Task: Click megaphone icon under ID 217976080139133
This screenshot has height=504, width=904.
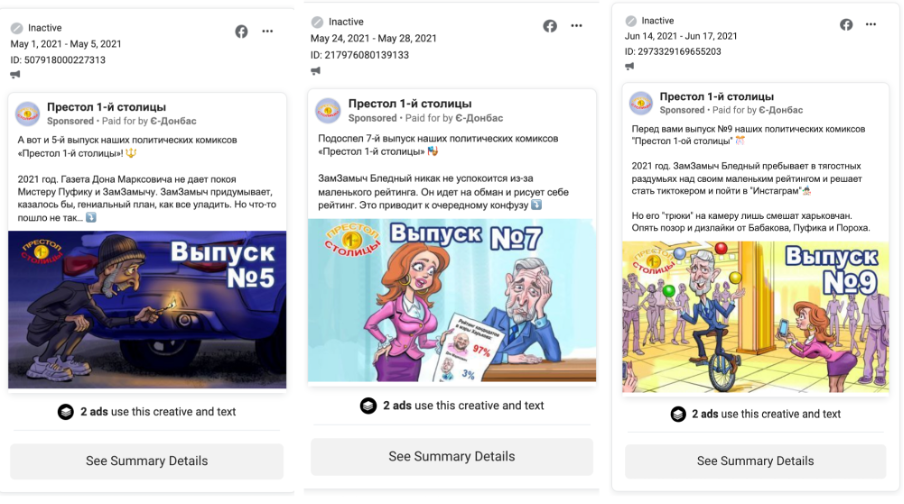Action: click(x=316, y=71)
